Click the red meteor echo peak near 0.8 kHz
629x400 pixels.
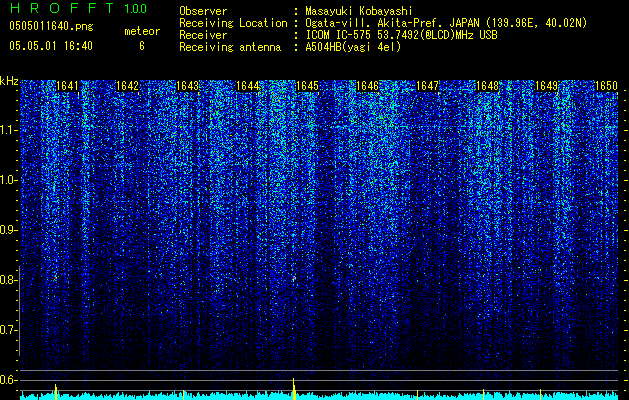(294, 278)
